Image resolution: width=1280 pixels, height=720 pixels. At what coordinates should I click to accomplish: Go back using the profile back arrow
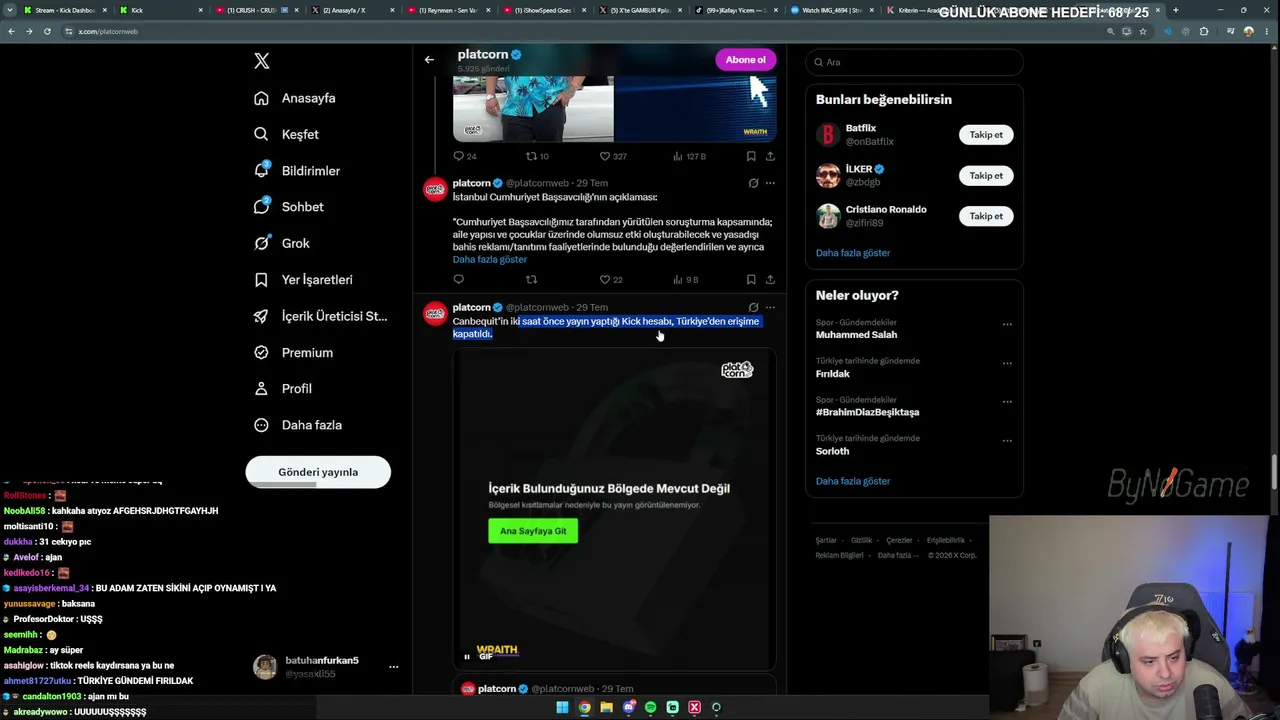tap(429, 60)
